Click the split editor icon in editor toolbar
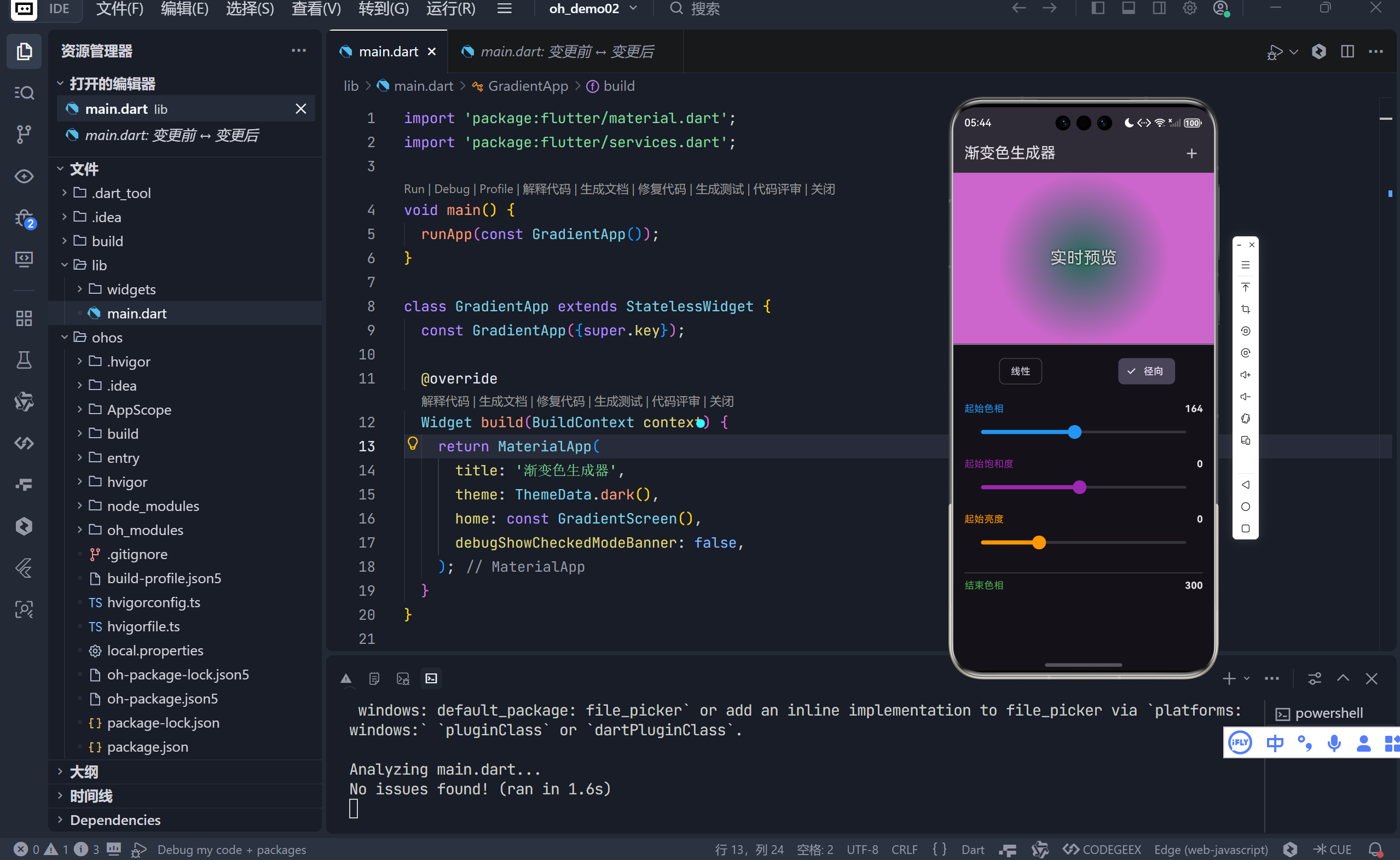 click(x=1347, y=52)
